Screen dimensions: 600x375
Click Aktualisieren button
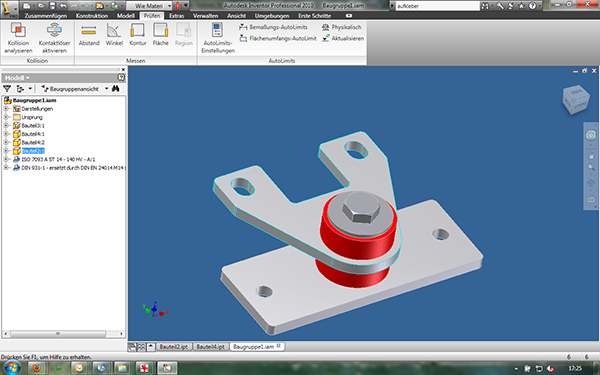(x=343, y=38)
